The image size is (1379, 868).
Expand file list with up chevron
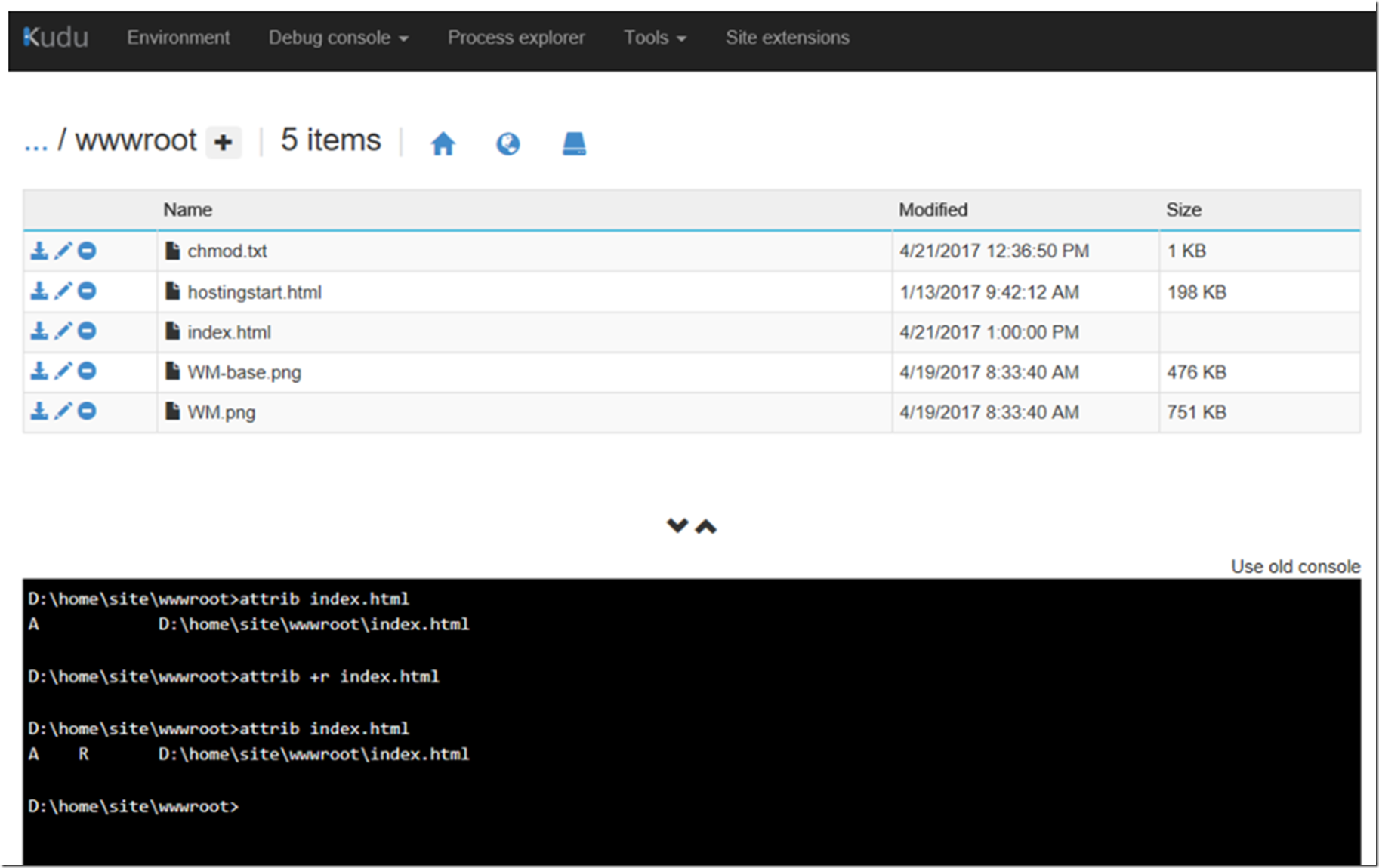[706, 526]
